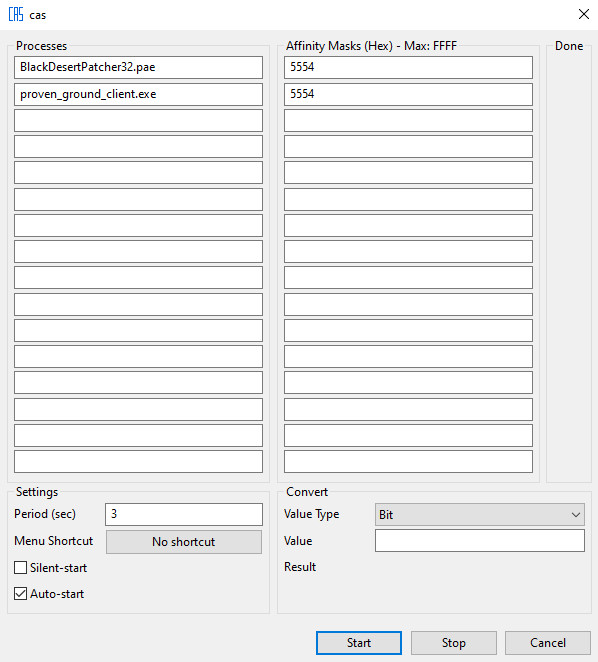Open the Value Type dropdown
Viewport: 598px width, 662px height.
click(x=480, y=514)
